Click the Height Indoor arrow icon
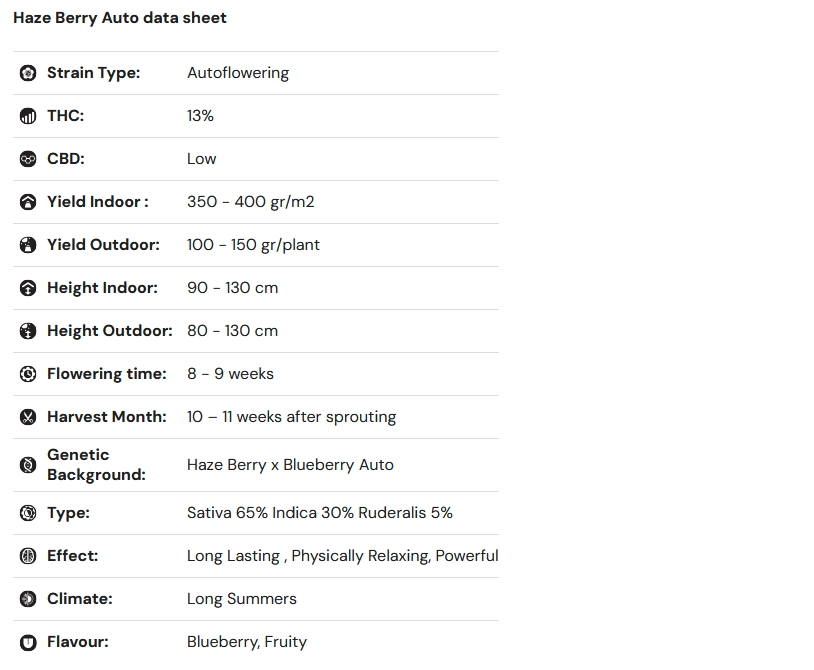The image size is (814, 670). tap(28, 288)
